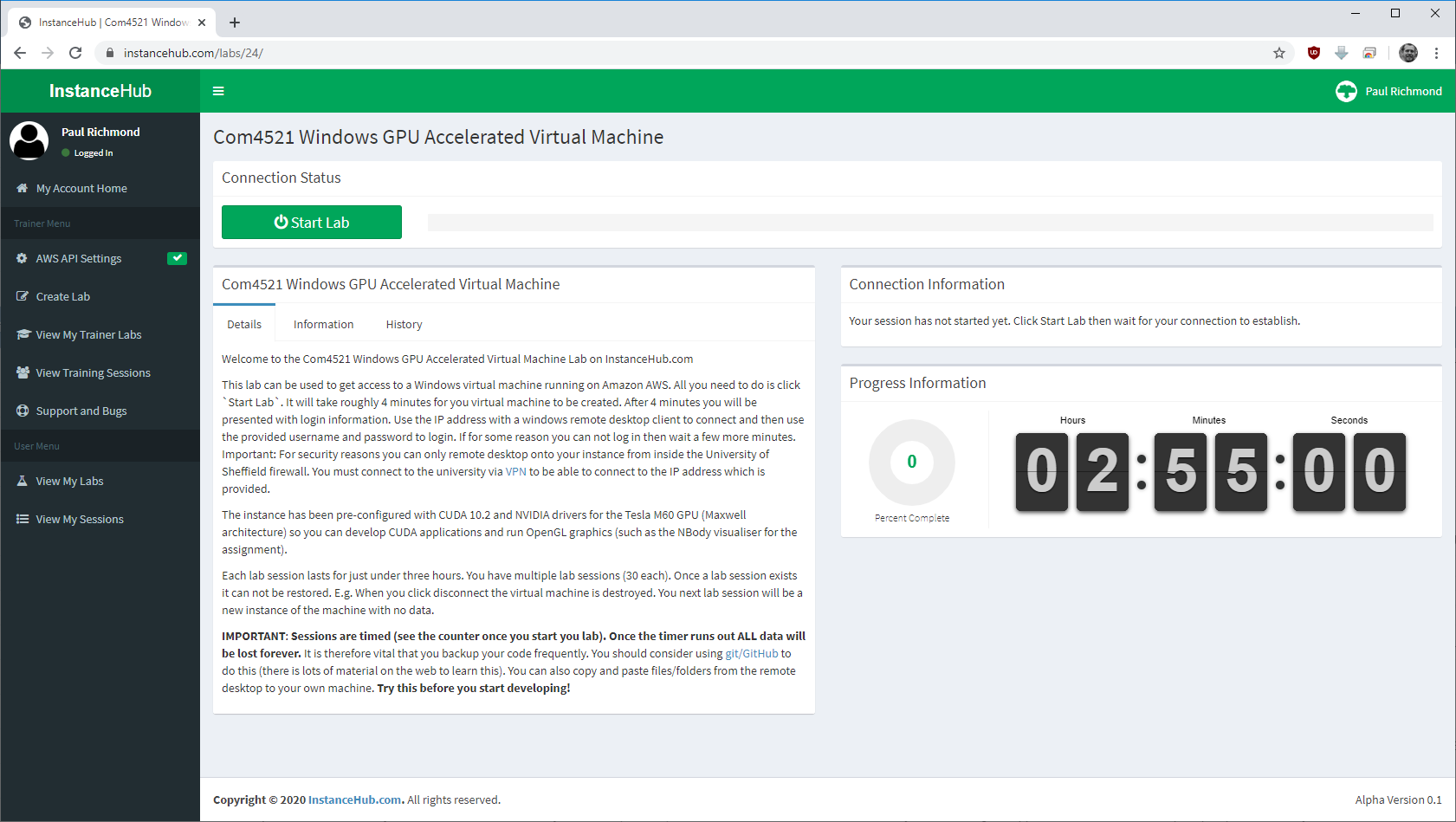
Task: Click the InstanceHub logo link
Action: click(100, 91)
